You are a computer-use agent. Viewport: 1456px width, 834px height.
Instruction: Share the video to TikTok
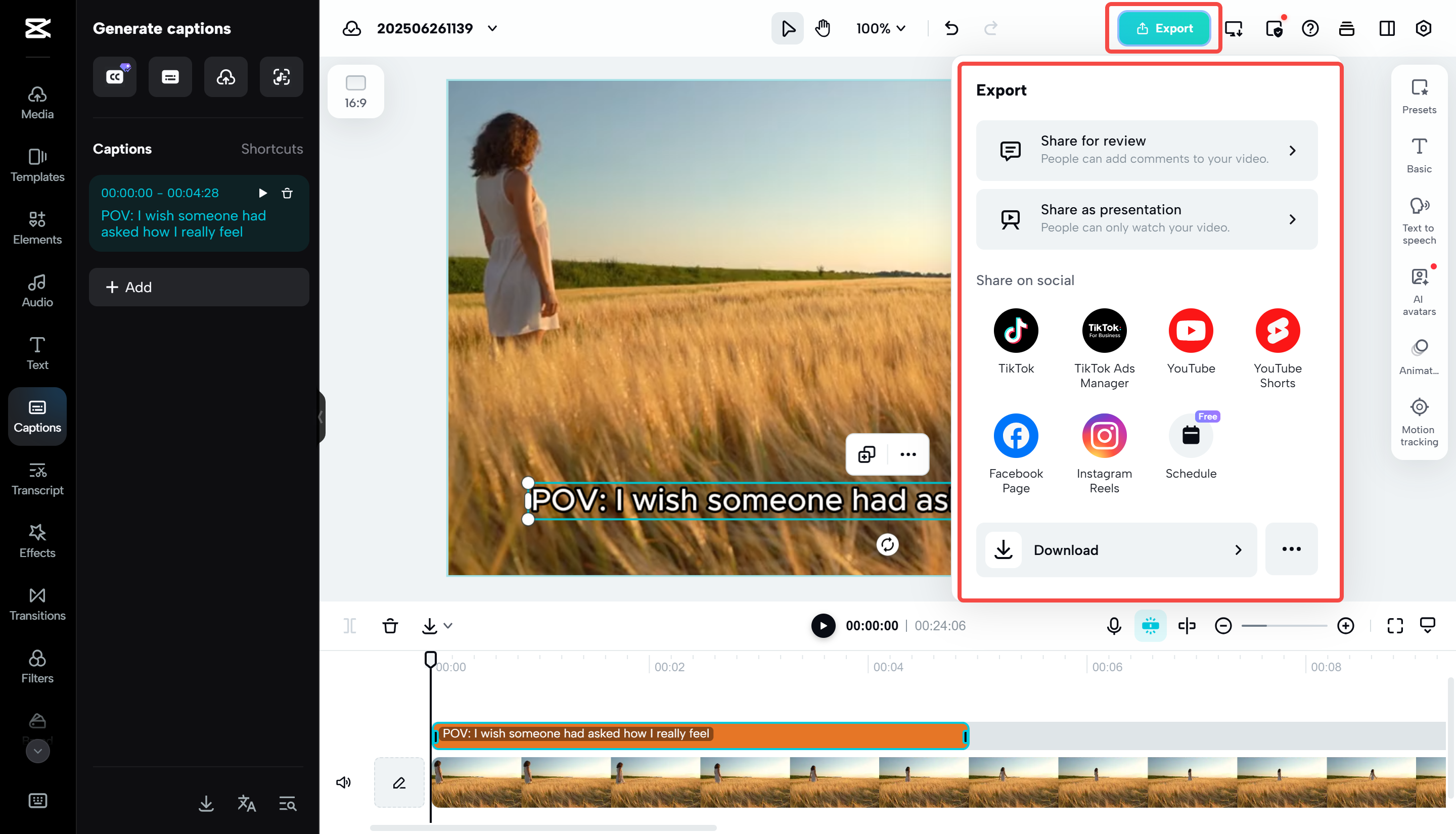[1016, 331]
